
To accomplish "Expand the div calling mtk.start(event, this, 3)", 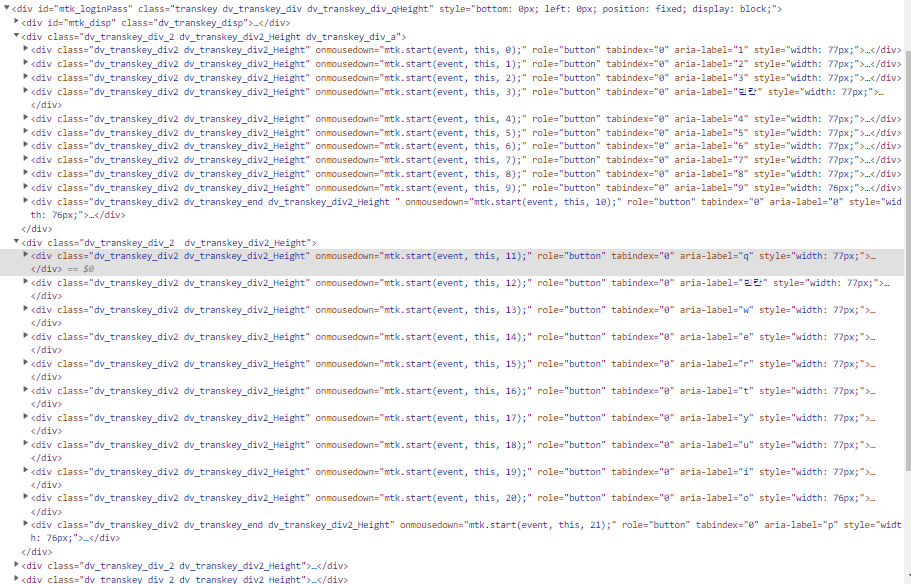I will pyautogui.click(x=26, y=91).
